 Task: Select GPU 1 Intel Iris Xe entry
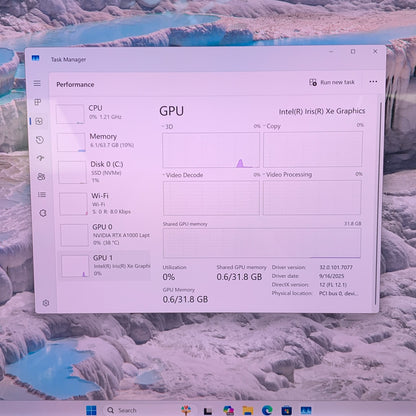(106, 266)
